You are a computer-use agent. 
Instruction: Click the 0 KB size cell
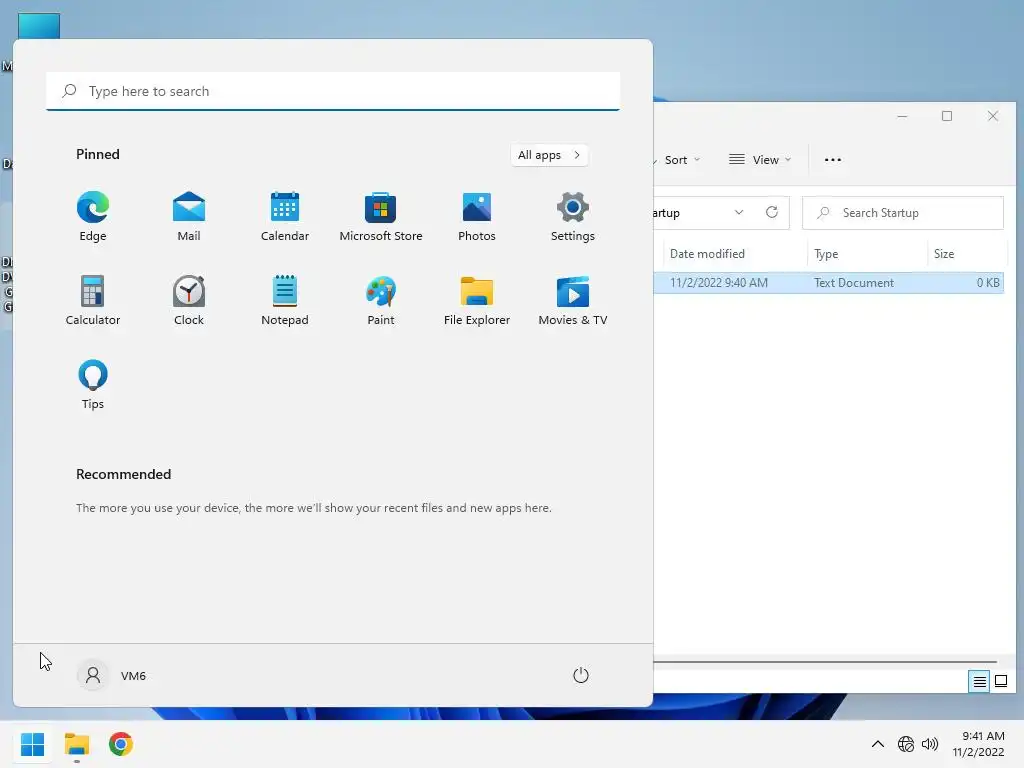tap(987, 283)
